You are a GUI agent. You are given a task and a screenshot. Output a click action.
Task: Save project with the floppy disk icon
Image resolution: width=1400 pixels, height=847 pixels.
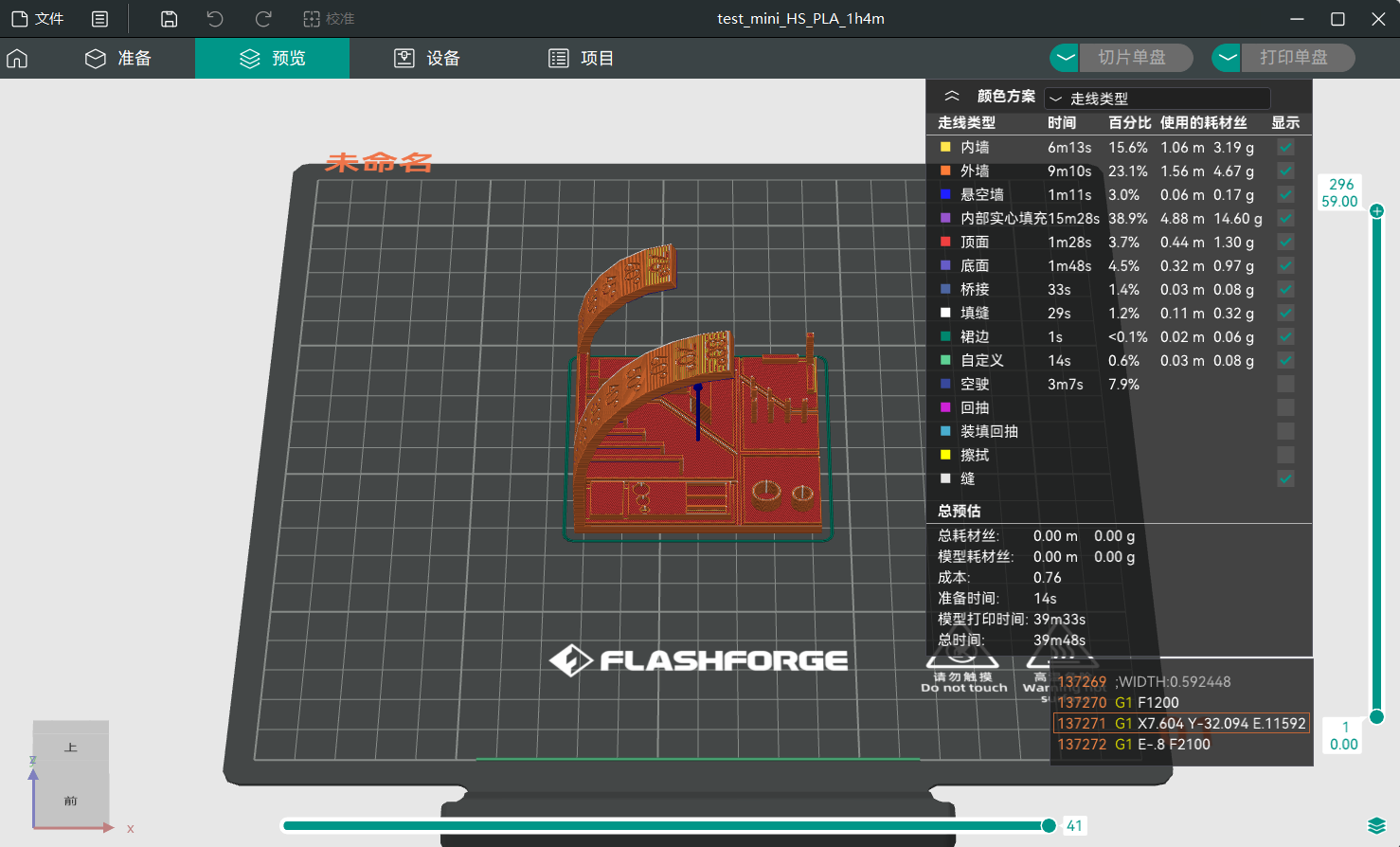(169, 19)
